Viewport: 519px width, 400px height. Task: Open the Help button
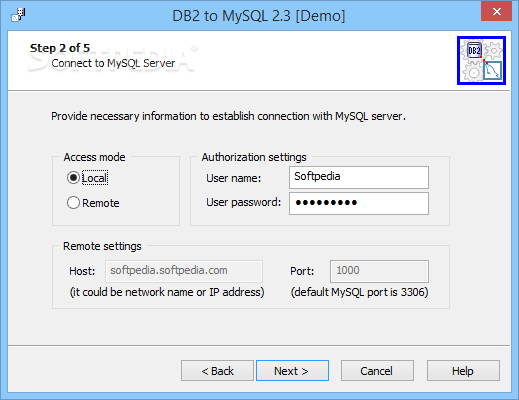463,370
